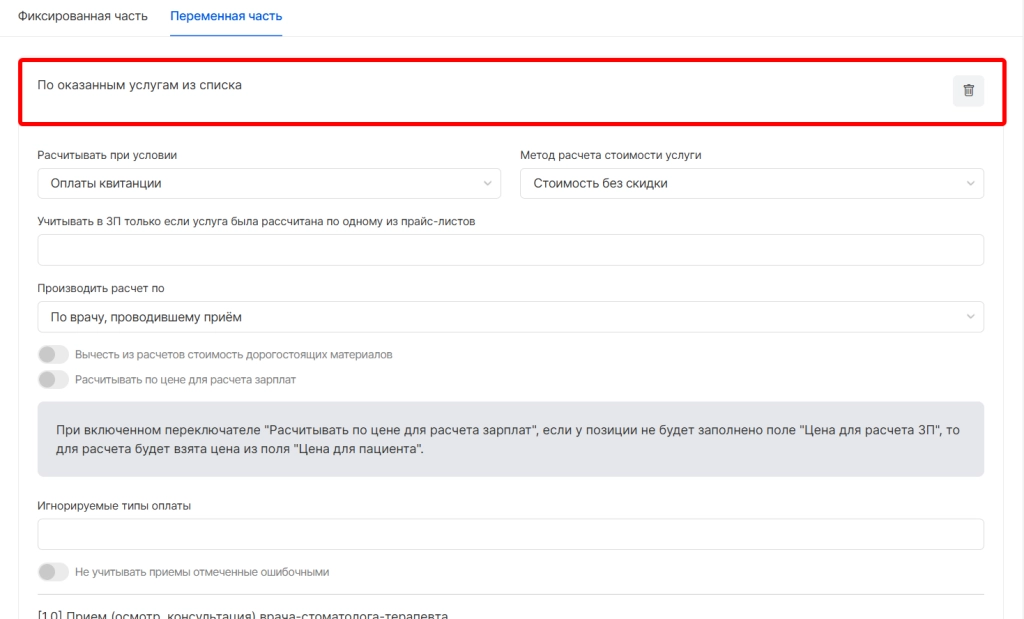
Task: Click the trash icon to delete the rule
Action: click(x=968, y=91)
